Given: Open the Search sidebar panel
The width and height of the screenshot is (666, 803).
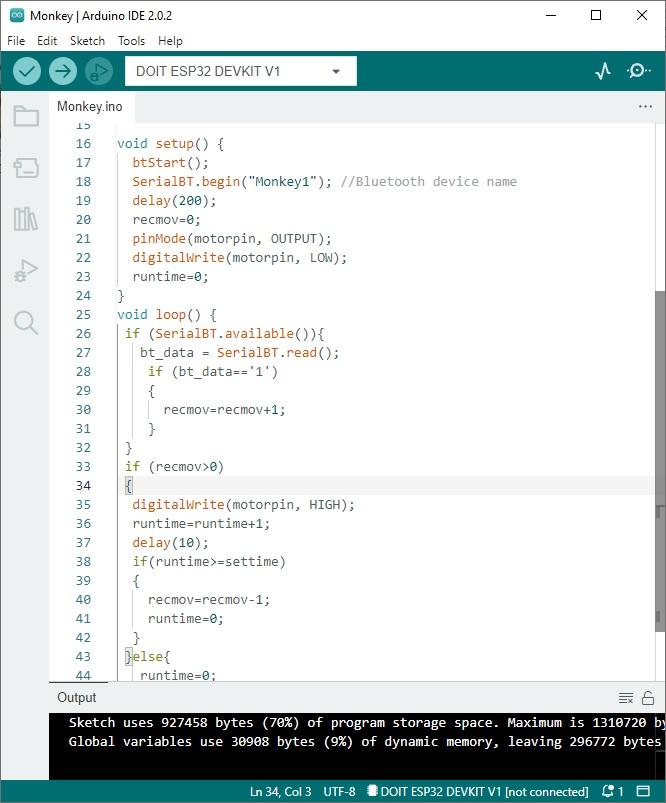Looking at the screenshot, I should [26, 323].
